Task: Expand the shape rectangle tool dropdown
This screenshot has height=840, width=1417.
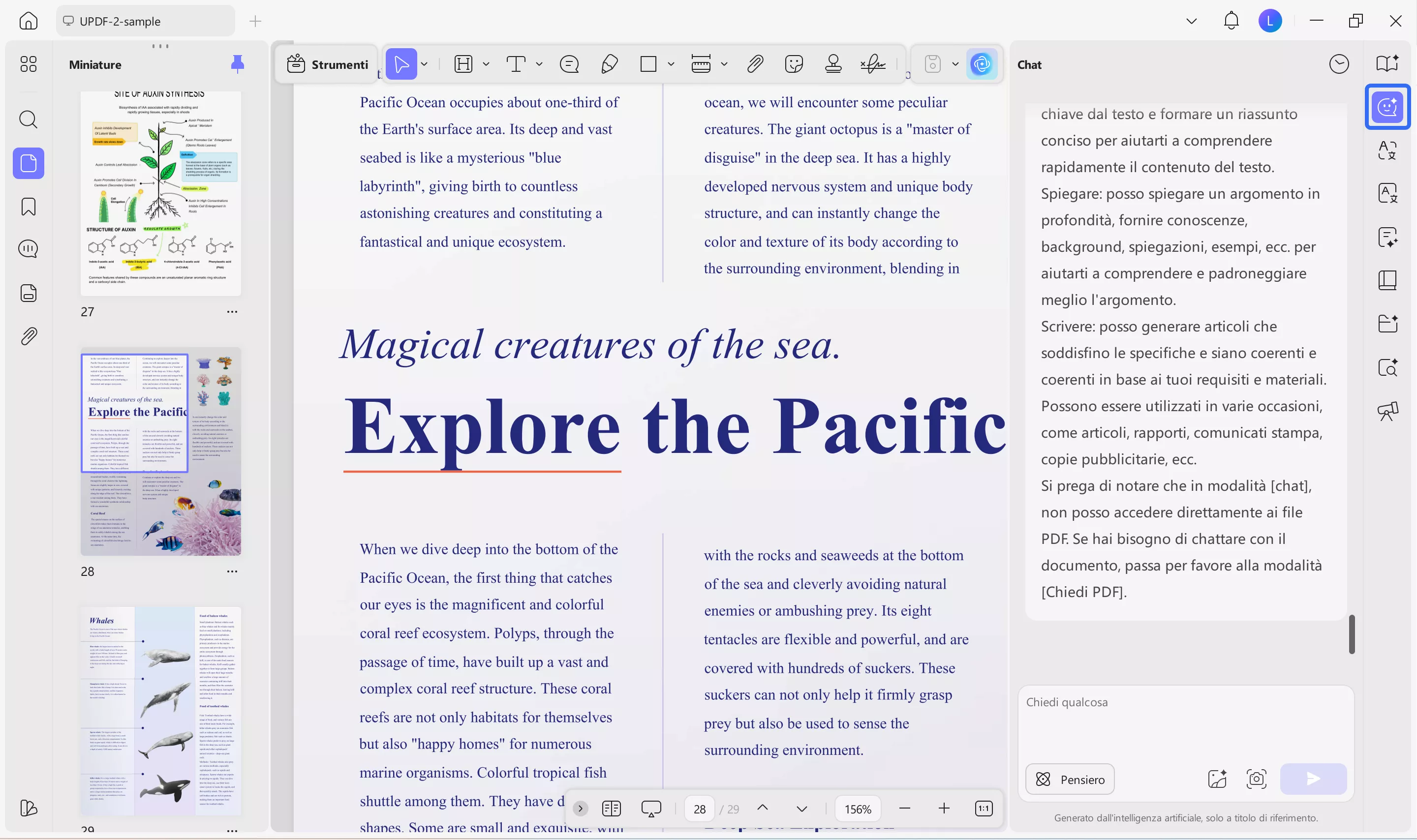Action: click(671, 64)
